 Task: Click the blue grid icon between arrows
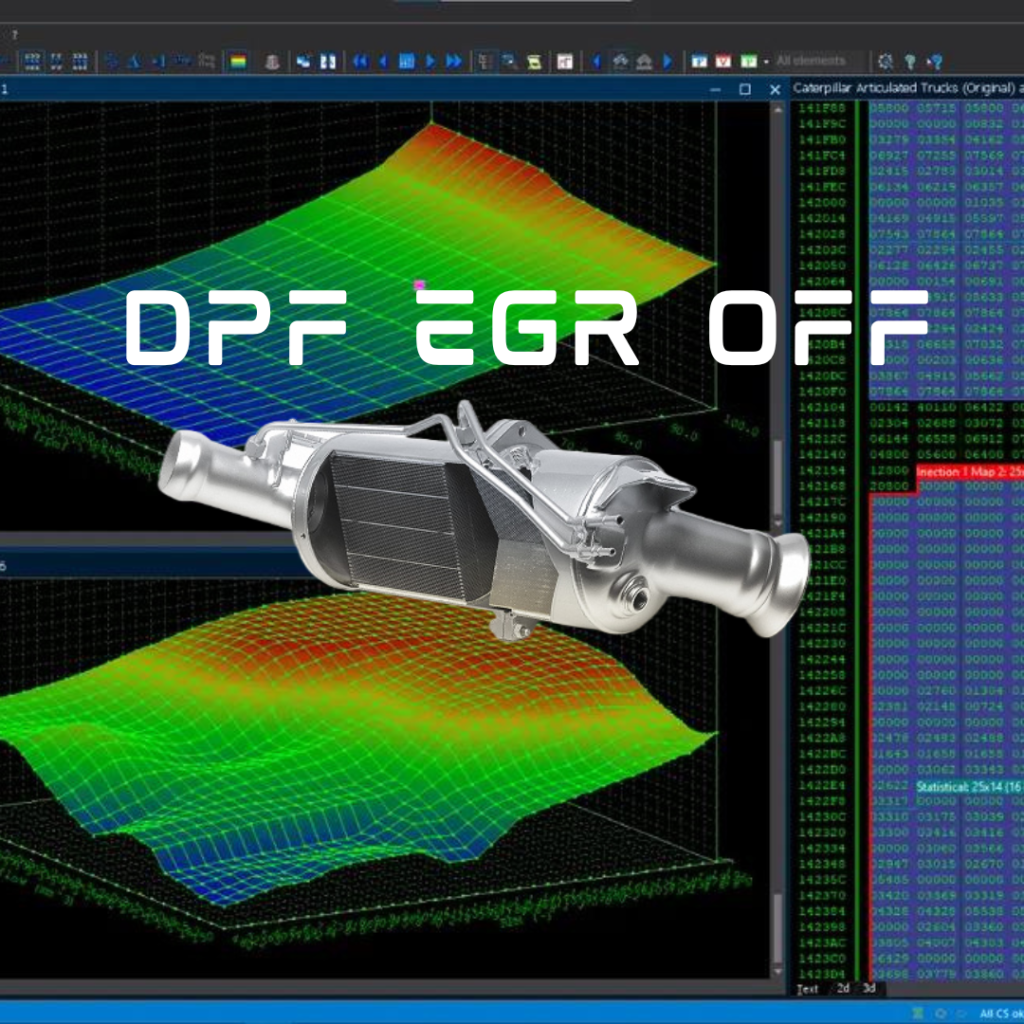click(407, 61)
